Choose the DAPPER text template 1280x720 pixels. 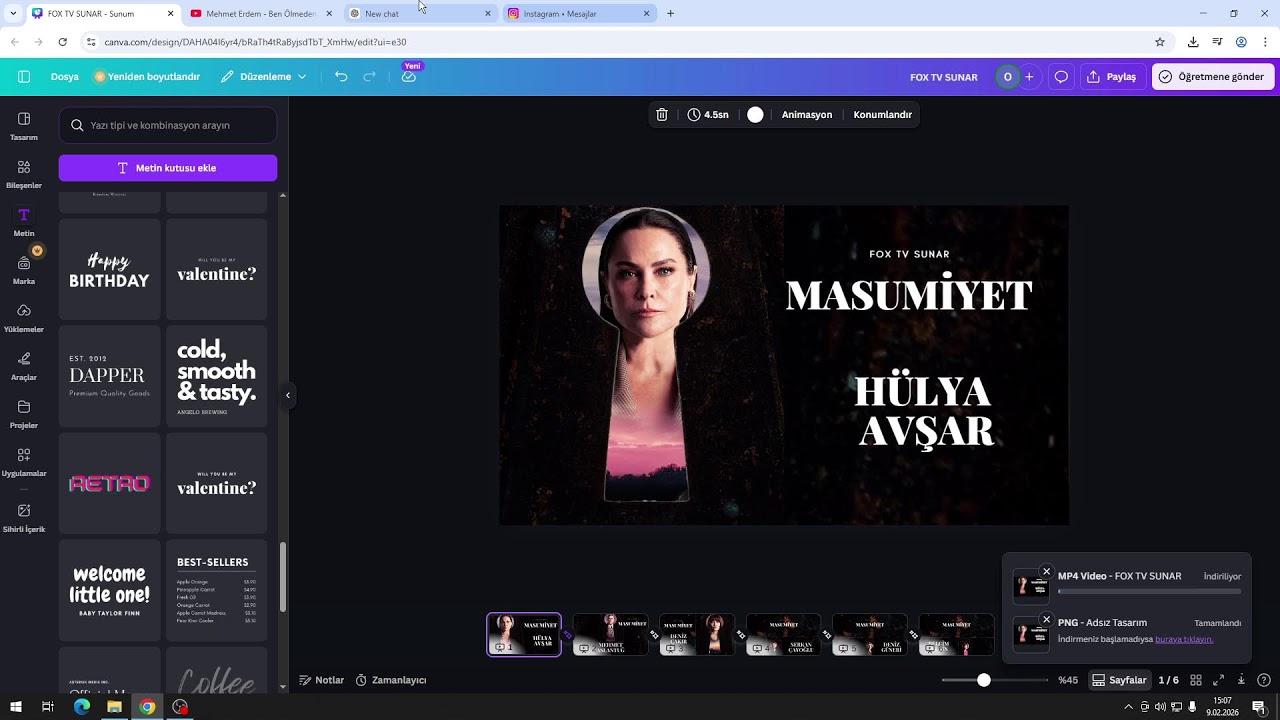click(x=109, y=377)
